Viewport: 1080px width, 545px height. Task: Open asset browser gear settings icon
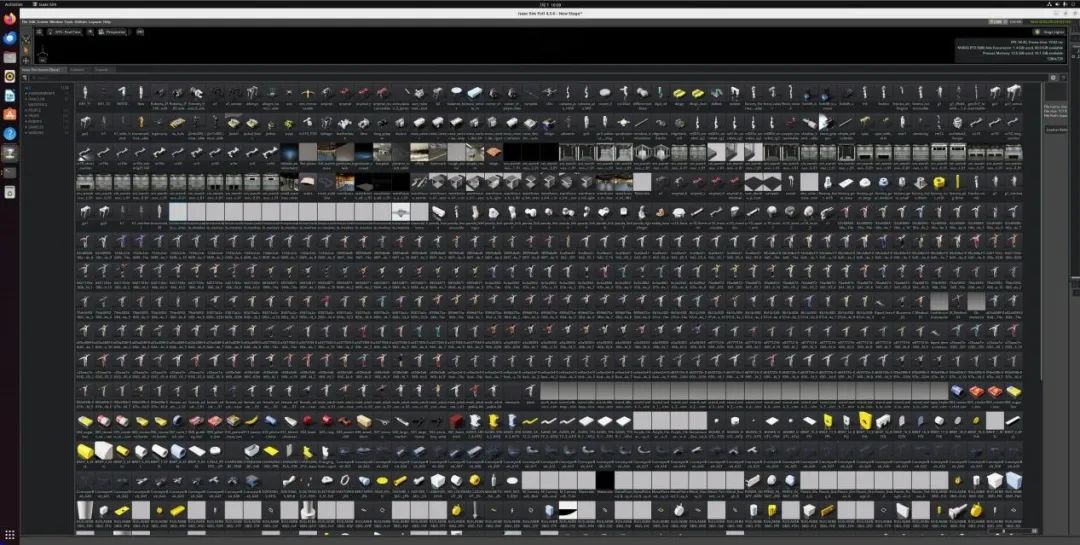pyautogui.click(x=1053, y=77)
